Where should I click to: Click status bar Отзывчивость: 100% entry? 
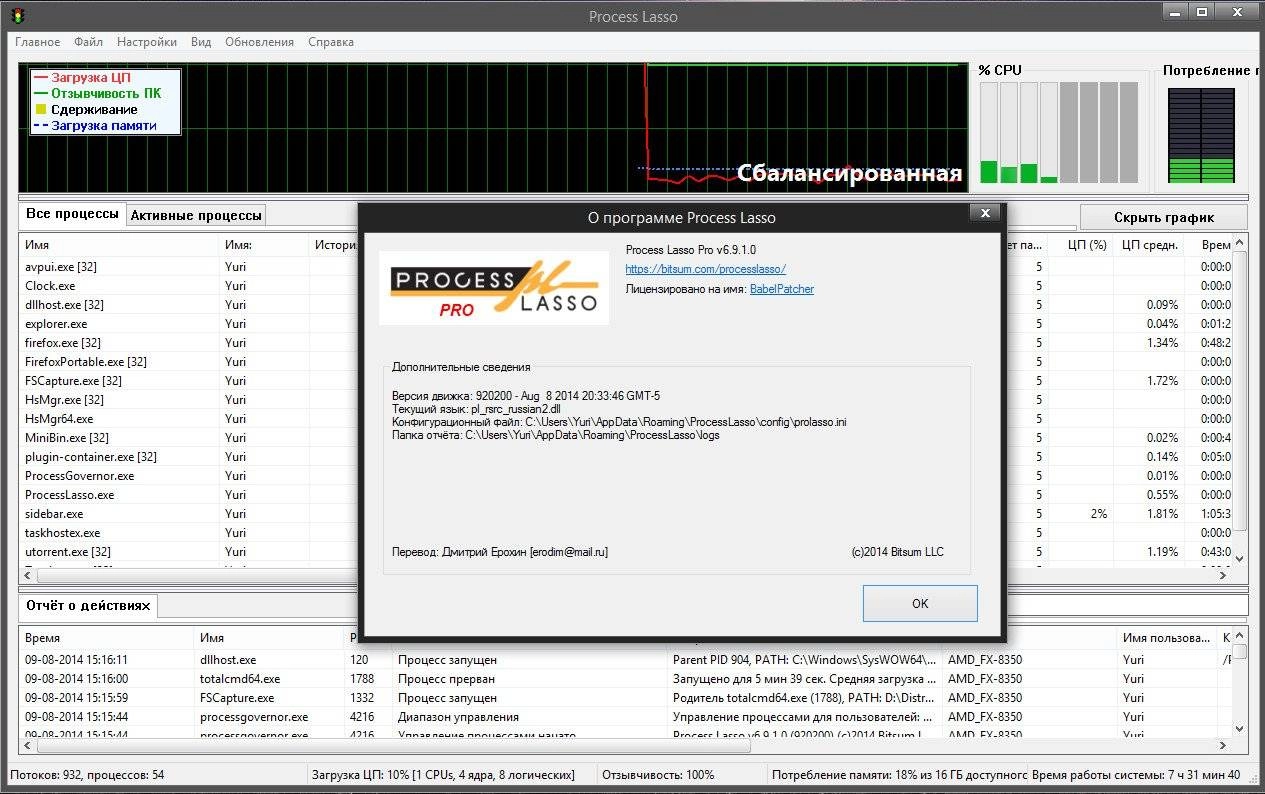658,775
